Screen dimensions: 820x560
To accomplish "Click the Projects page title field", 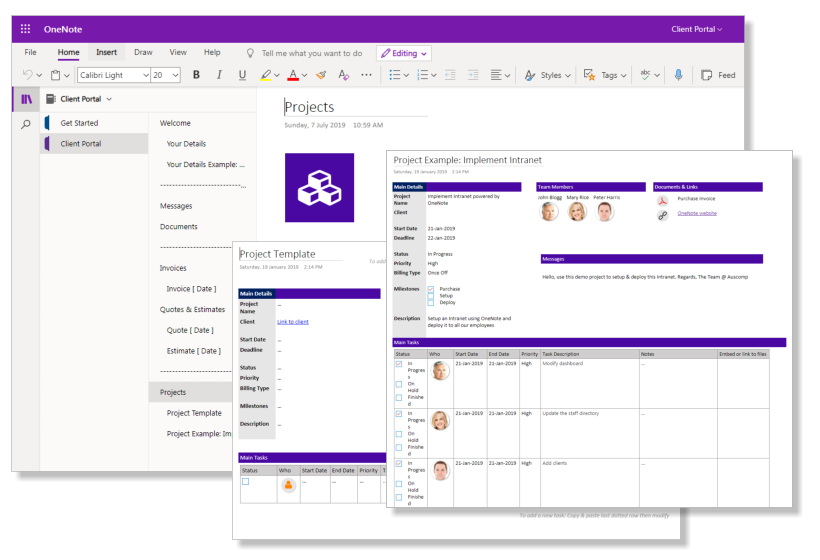I will tap(356, 107).
